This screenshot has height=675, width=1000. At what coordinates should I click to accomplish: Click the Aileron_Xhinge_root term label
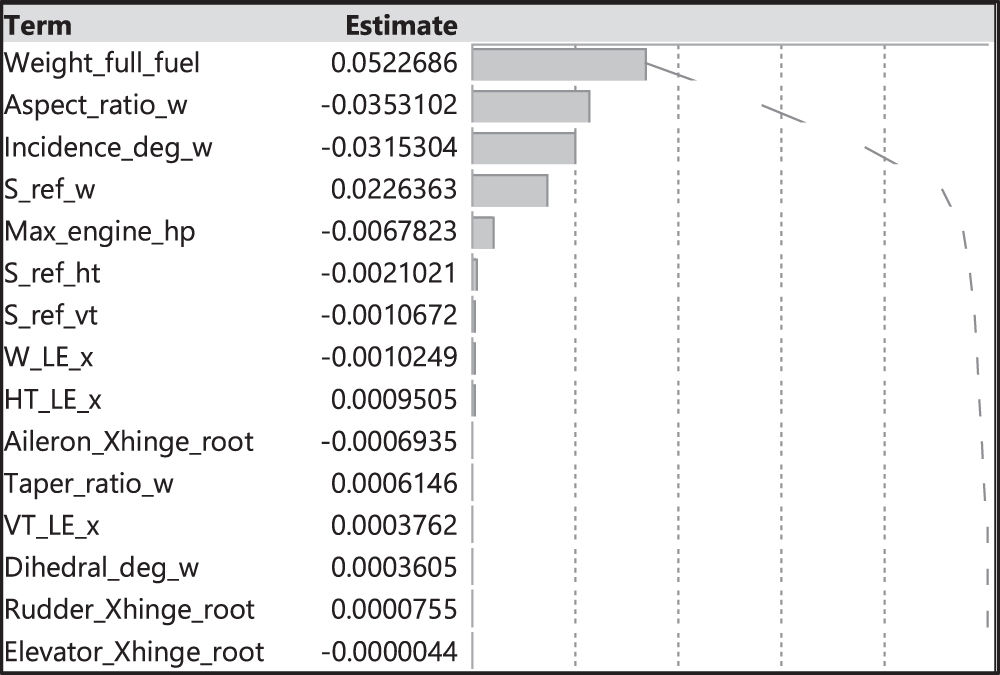pos(129,442)
